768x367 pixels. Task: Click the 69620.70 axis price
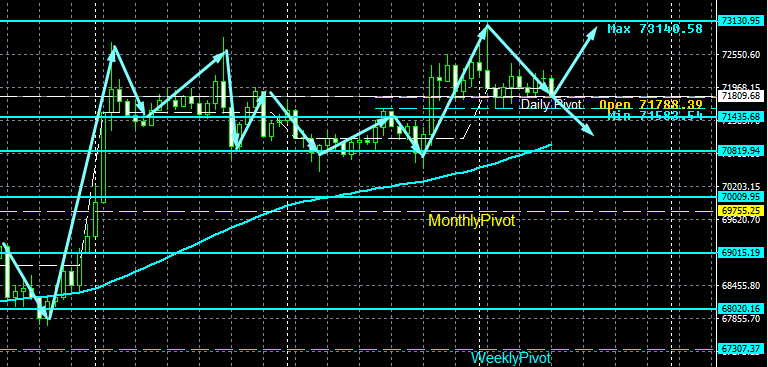pyautogui.click(x=740, y=220)
